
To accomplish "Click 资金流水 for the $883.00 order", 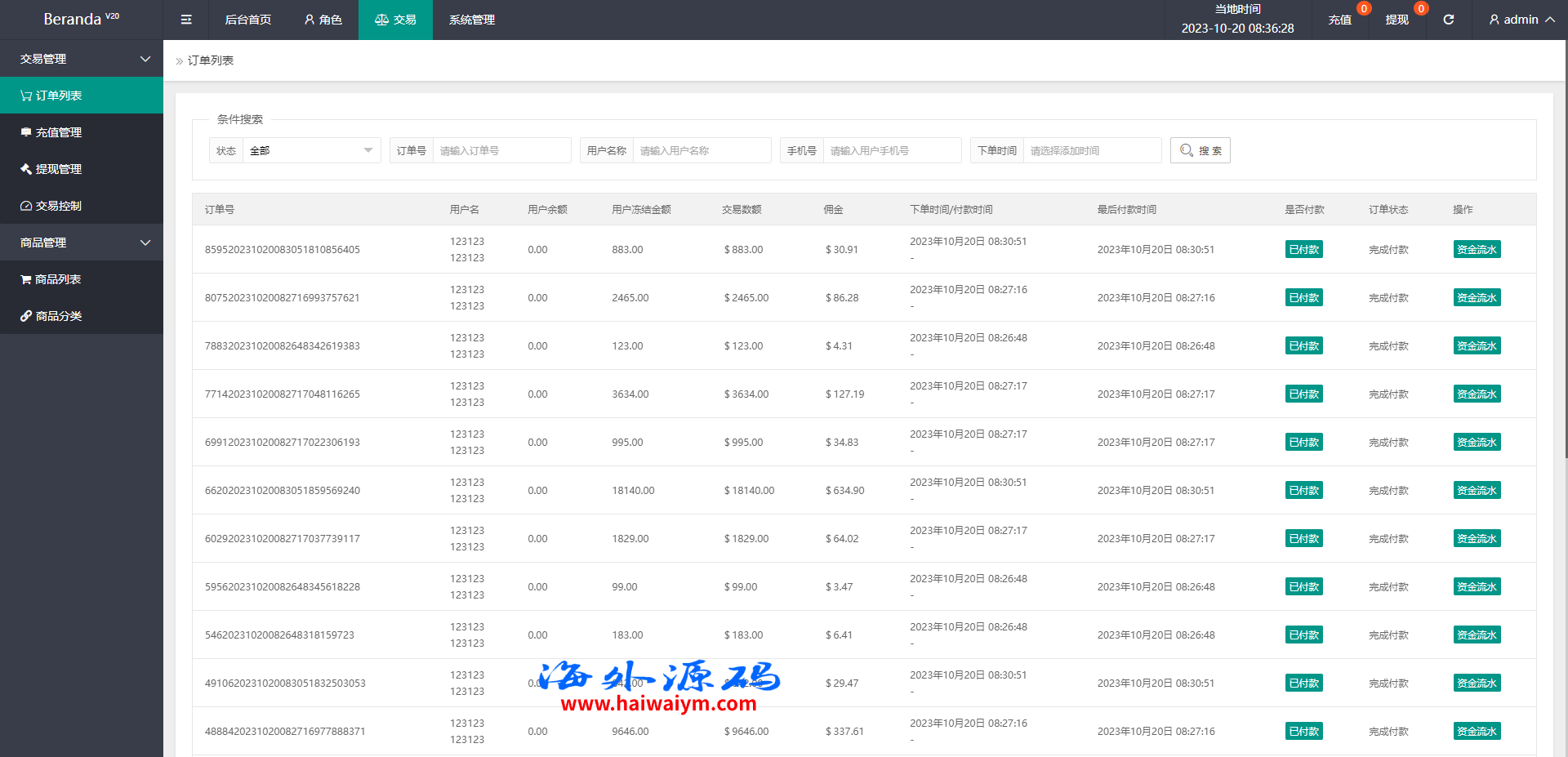I will (x=1477, y=250).
